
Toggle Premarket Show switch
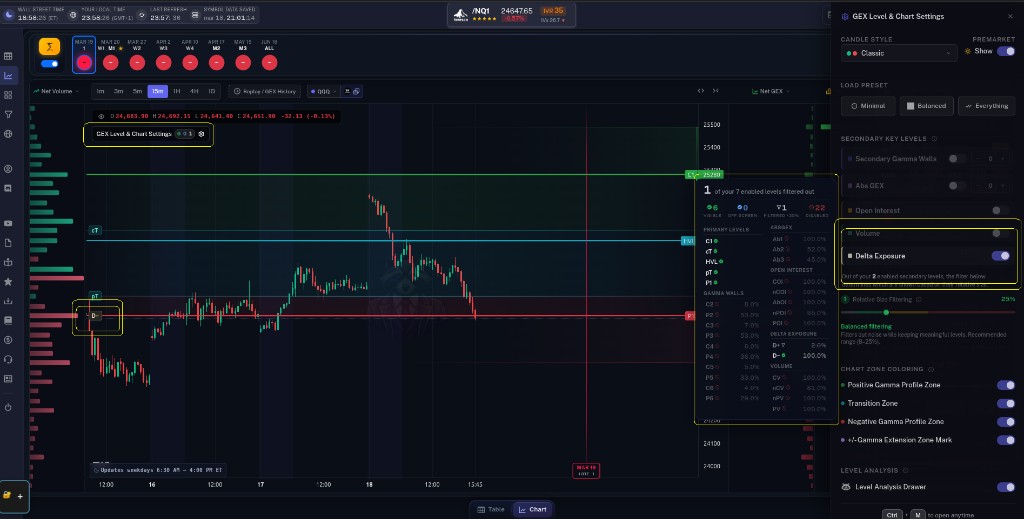coord(1006,51)
